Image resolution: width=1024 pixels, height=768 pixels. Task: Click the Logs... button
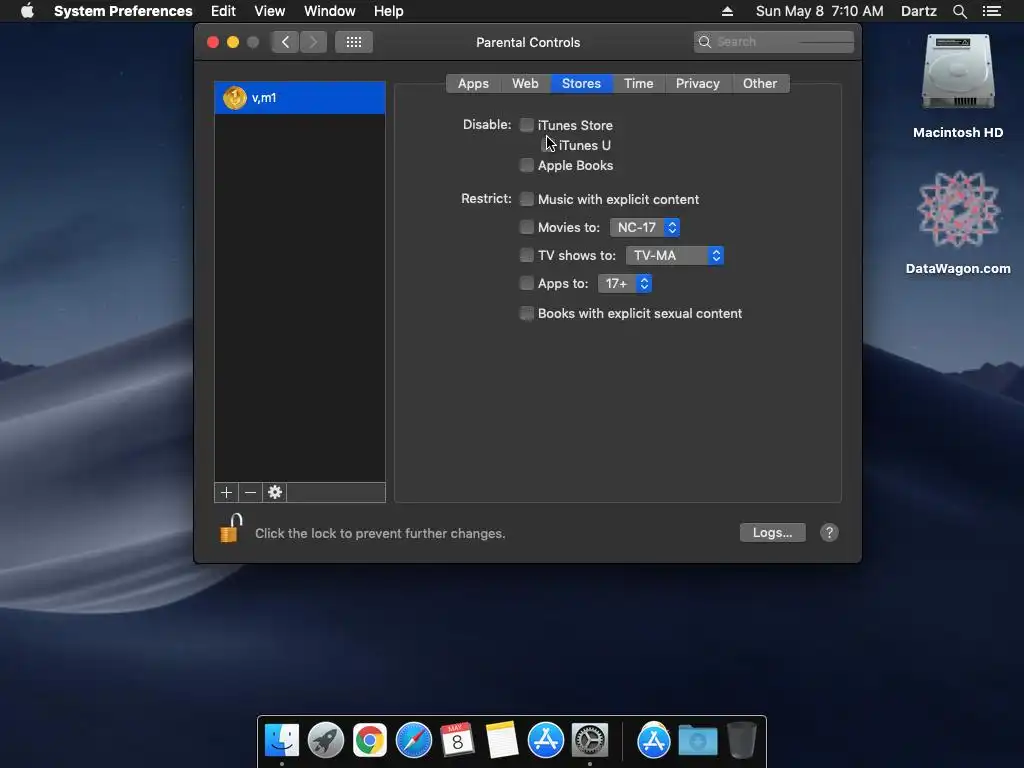(x=773, y=533)
